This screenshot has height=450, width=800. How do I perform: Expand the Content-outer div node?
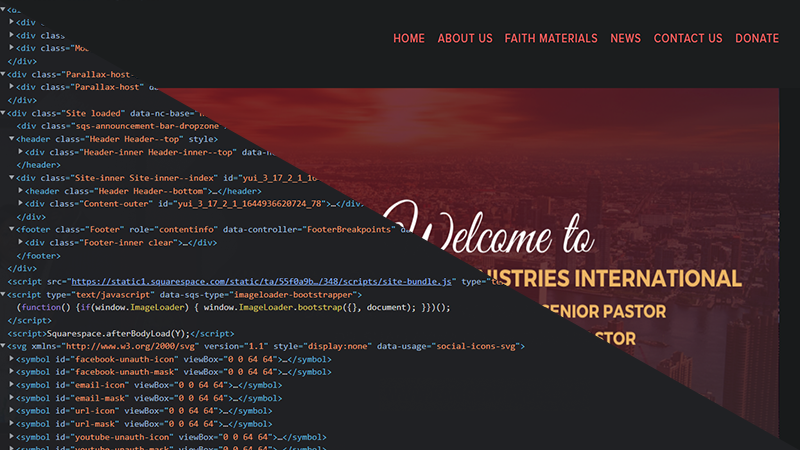[21, 203]
